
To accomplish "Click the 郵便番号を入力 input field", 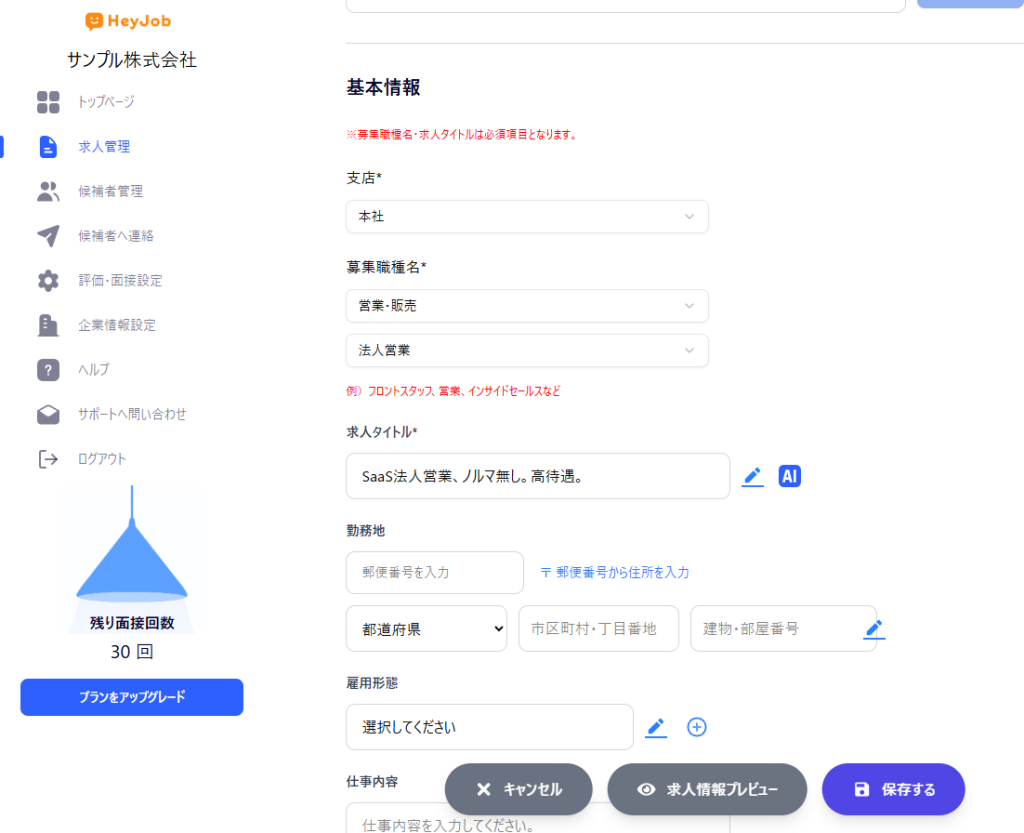I will point(434,573).
